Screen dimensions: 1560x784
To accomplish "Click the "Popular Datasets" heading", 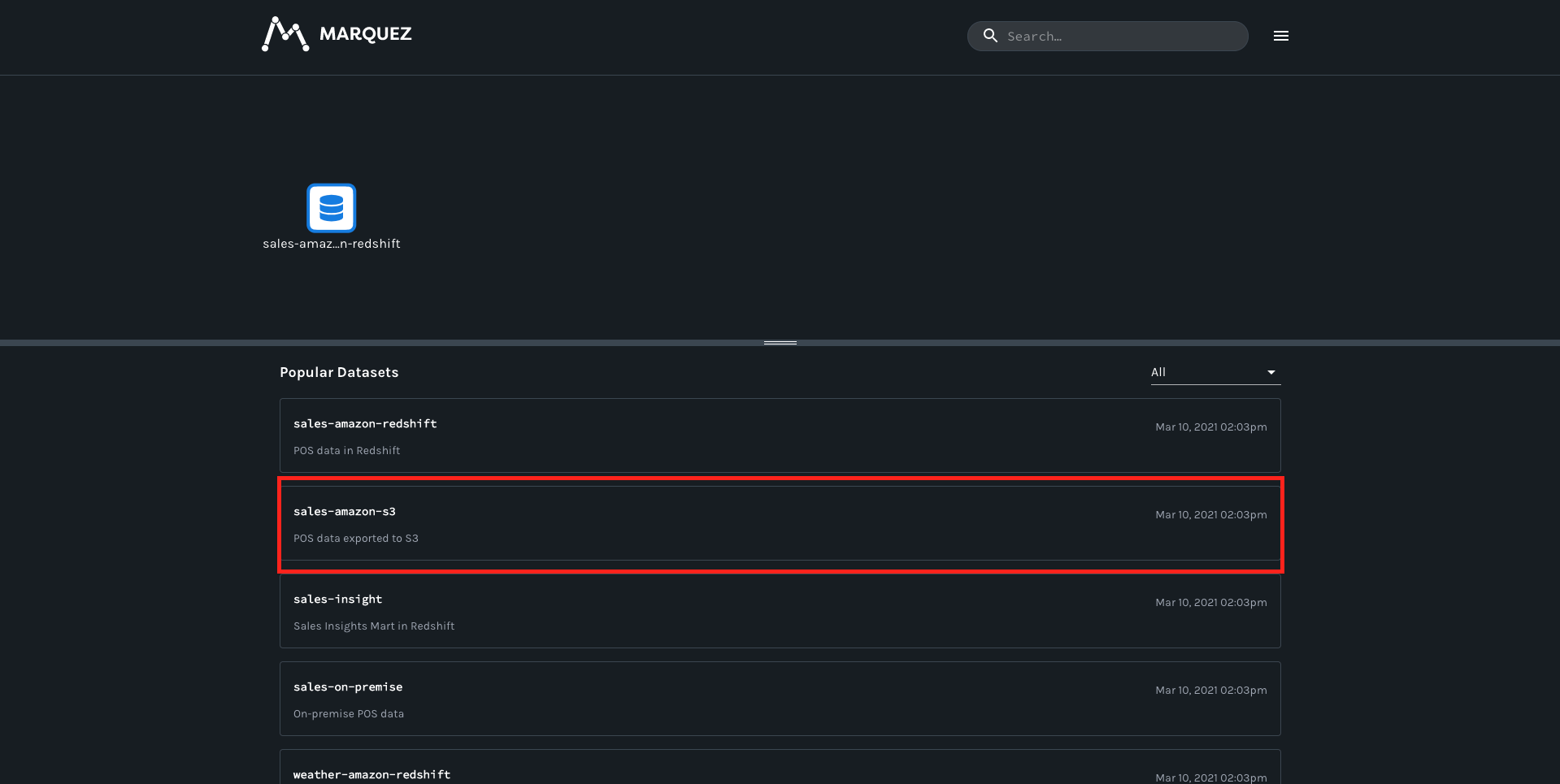I will [x=339, y=372].
